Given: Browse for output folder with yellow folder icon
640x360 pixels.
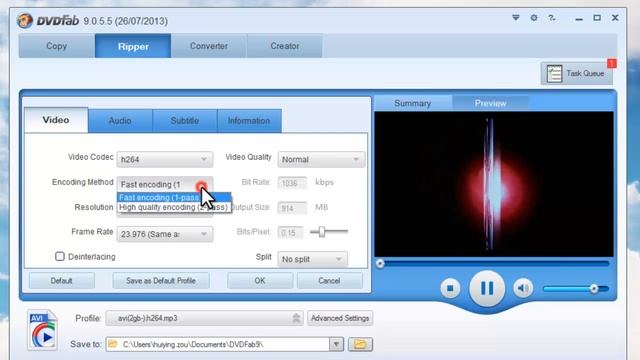Looking at the screenshot, I should point(360,344).
